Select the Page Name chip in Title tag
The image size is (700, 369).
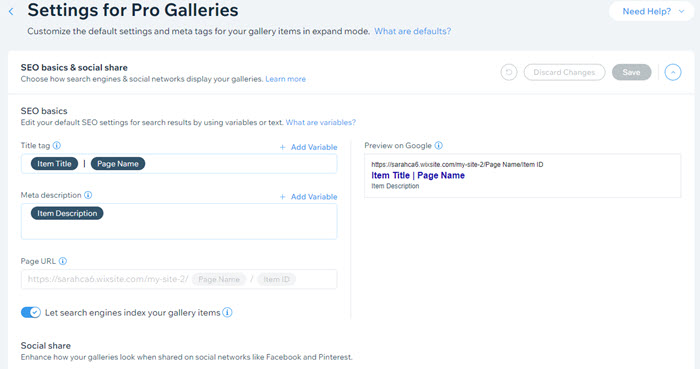tap(118, 164)
